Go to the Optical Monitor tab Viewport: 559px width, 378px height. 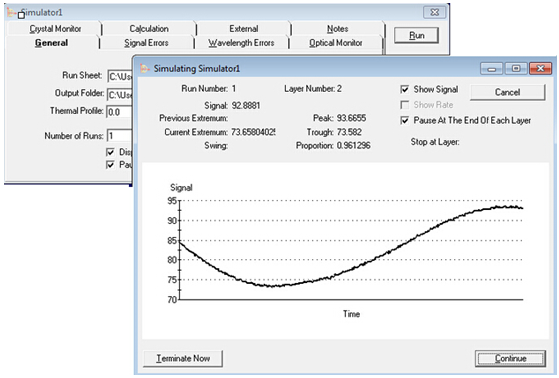click(x=335, y=43)
